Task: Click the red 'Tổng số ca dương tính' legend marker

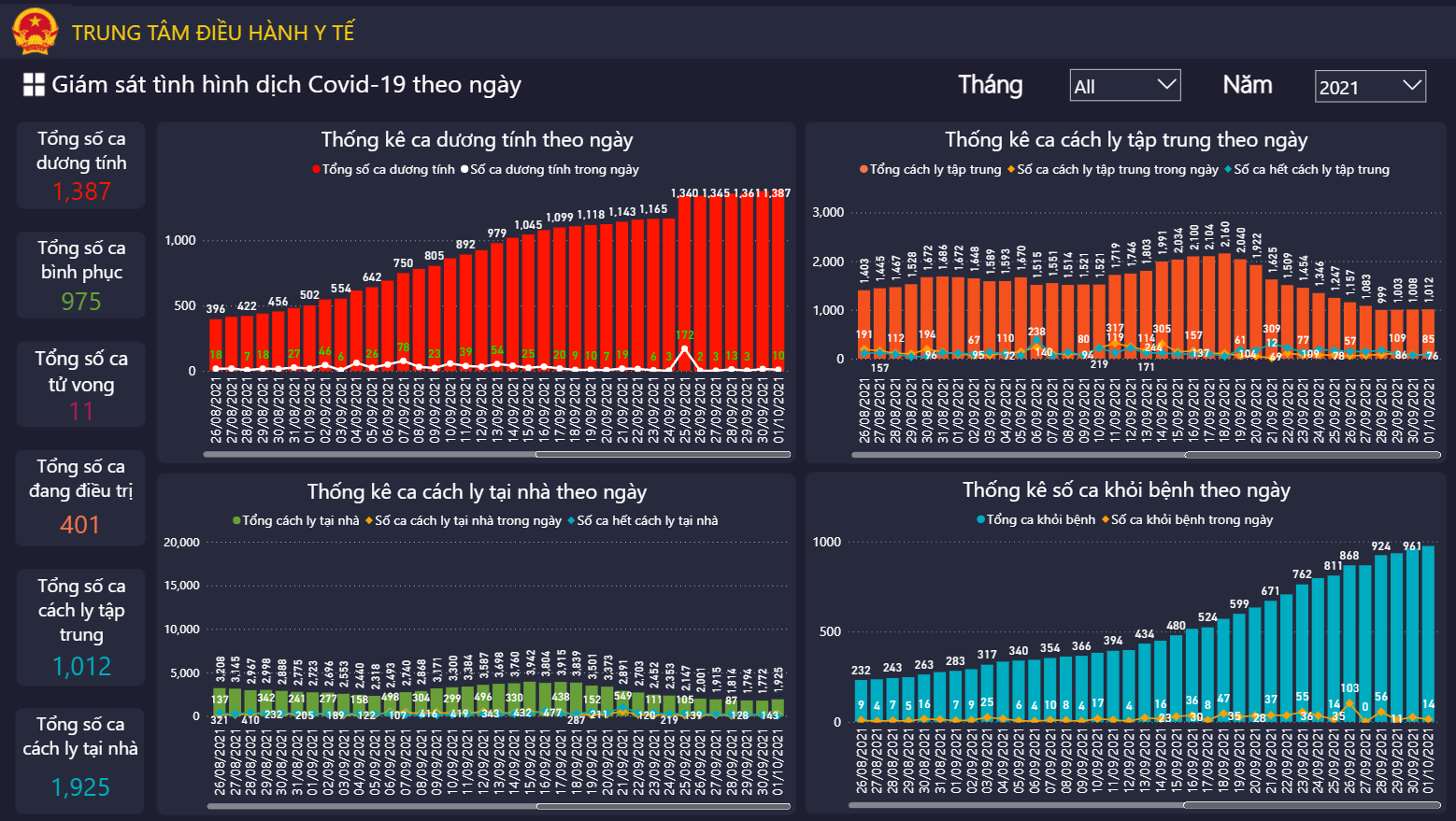Action: point(317,170)
